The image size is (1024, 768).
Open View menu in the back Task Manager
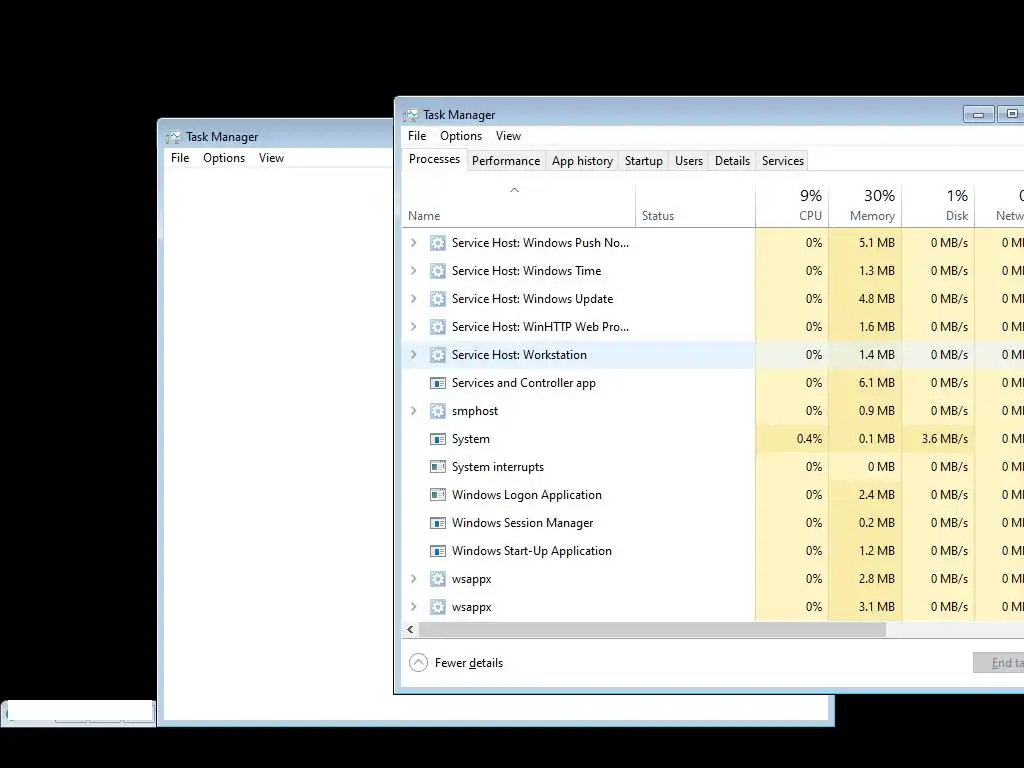(271, 158)
